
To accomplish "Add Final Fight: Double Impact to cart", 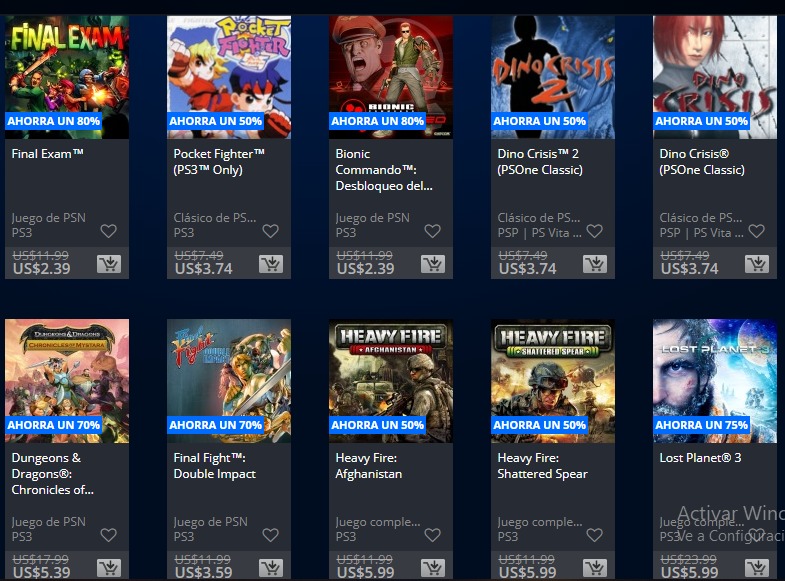I will (271, 568).
